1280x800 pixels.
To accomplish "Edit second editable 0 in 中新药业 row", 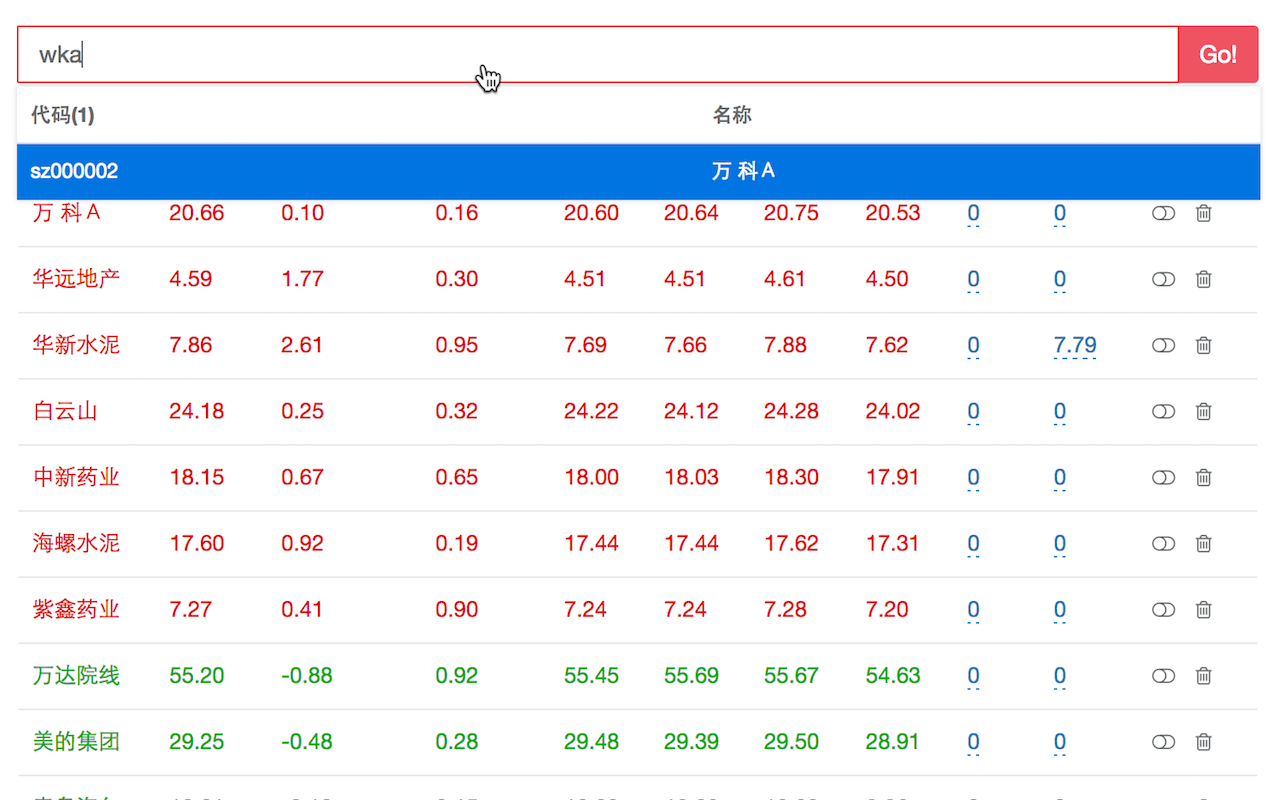I will pyautogui.click(x=1060, y=478).
